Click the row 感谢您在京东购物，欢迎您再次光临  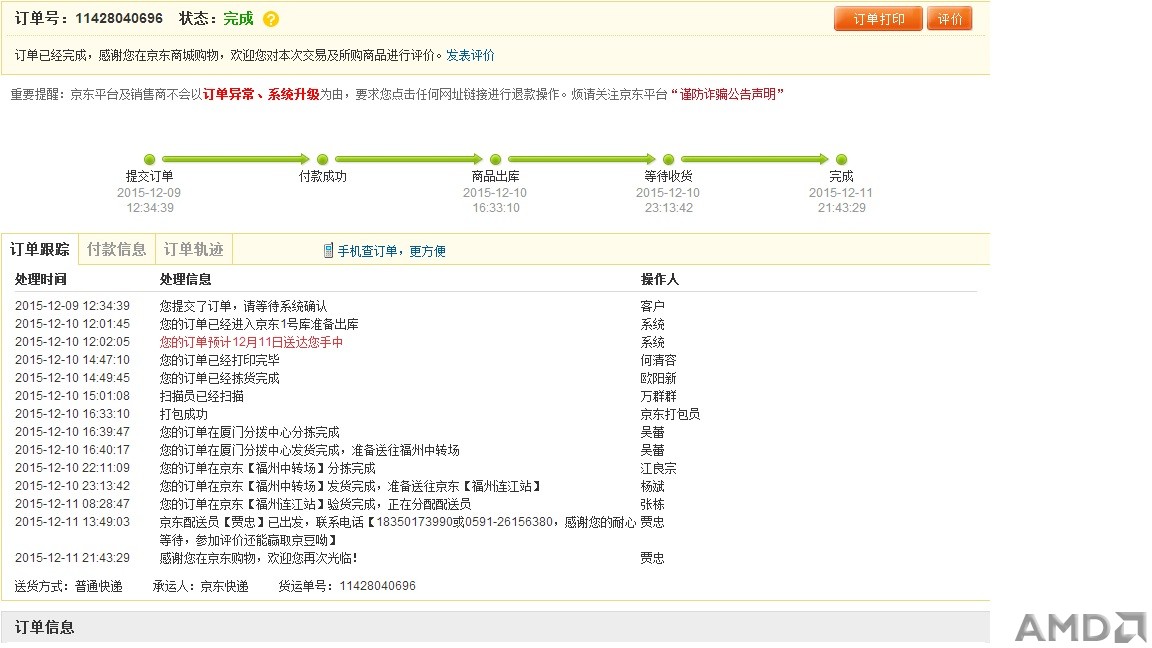[x=259, y=558]
